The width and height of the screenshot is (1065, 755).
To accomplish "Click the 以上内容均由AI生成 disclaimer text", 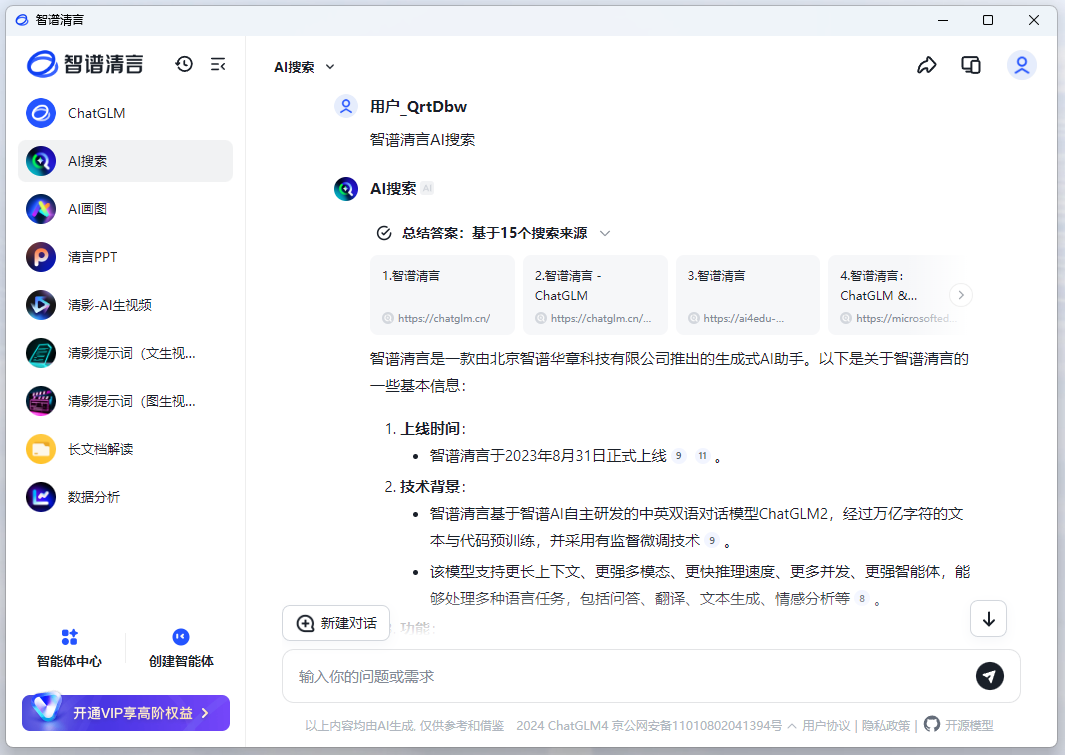I will [x=405, y=726].
